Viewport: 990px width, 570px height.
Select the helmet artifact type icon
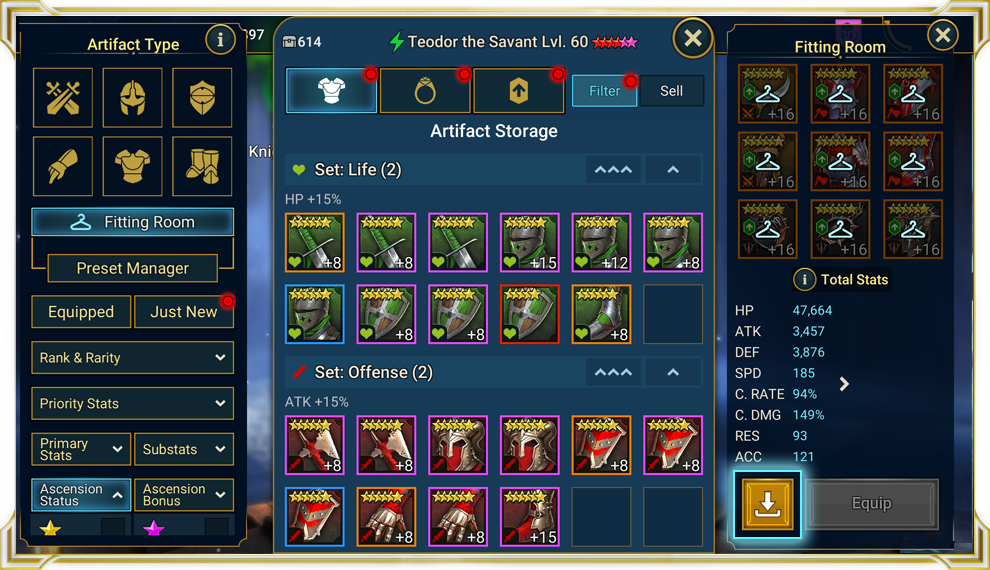tap(133, 98)
